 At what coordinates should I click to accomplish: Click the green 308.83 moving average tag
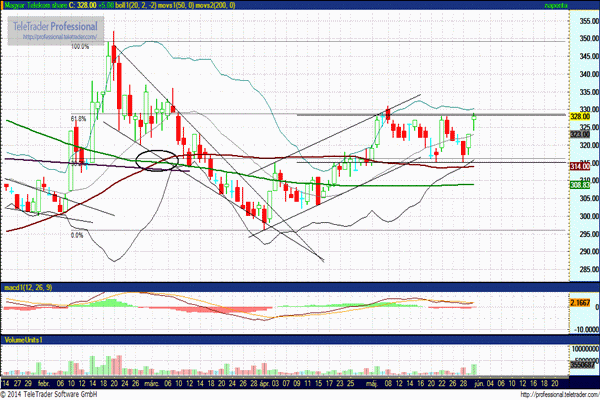[580, 185]
